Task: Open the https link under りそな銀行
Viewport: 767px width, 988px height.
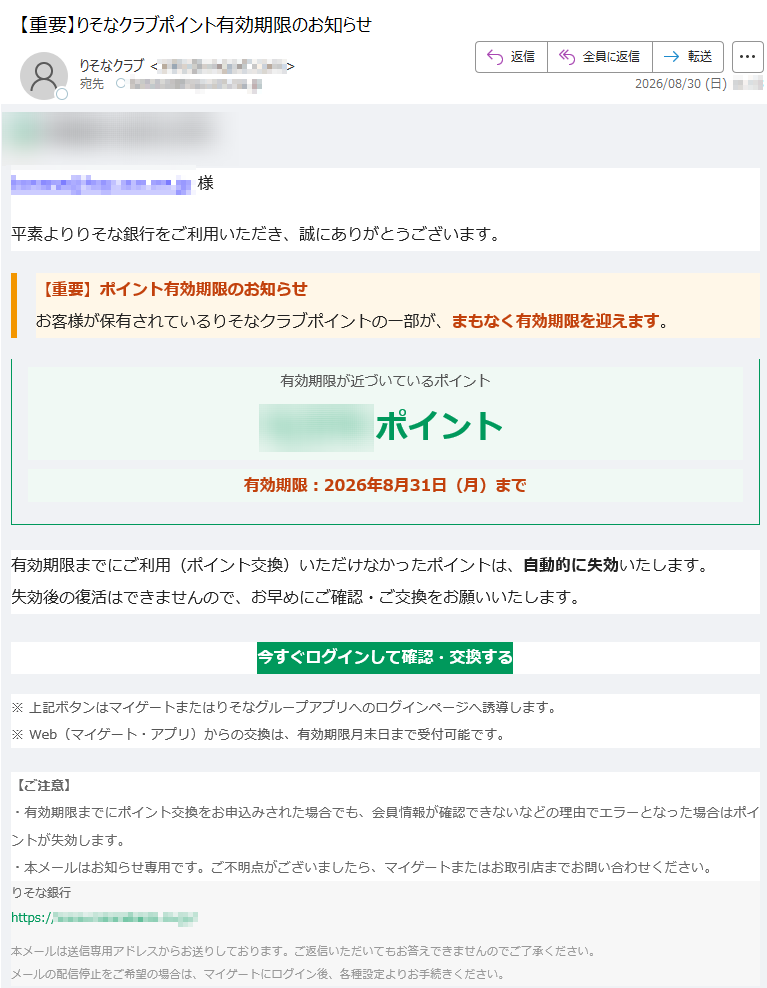Action: pos(105,917)
